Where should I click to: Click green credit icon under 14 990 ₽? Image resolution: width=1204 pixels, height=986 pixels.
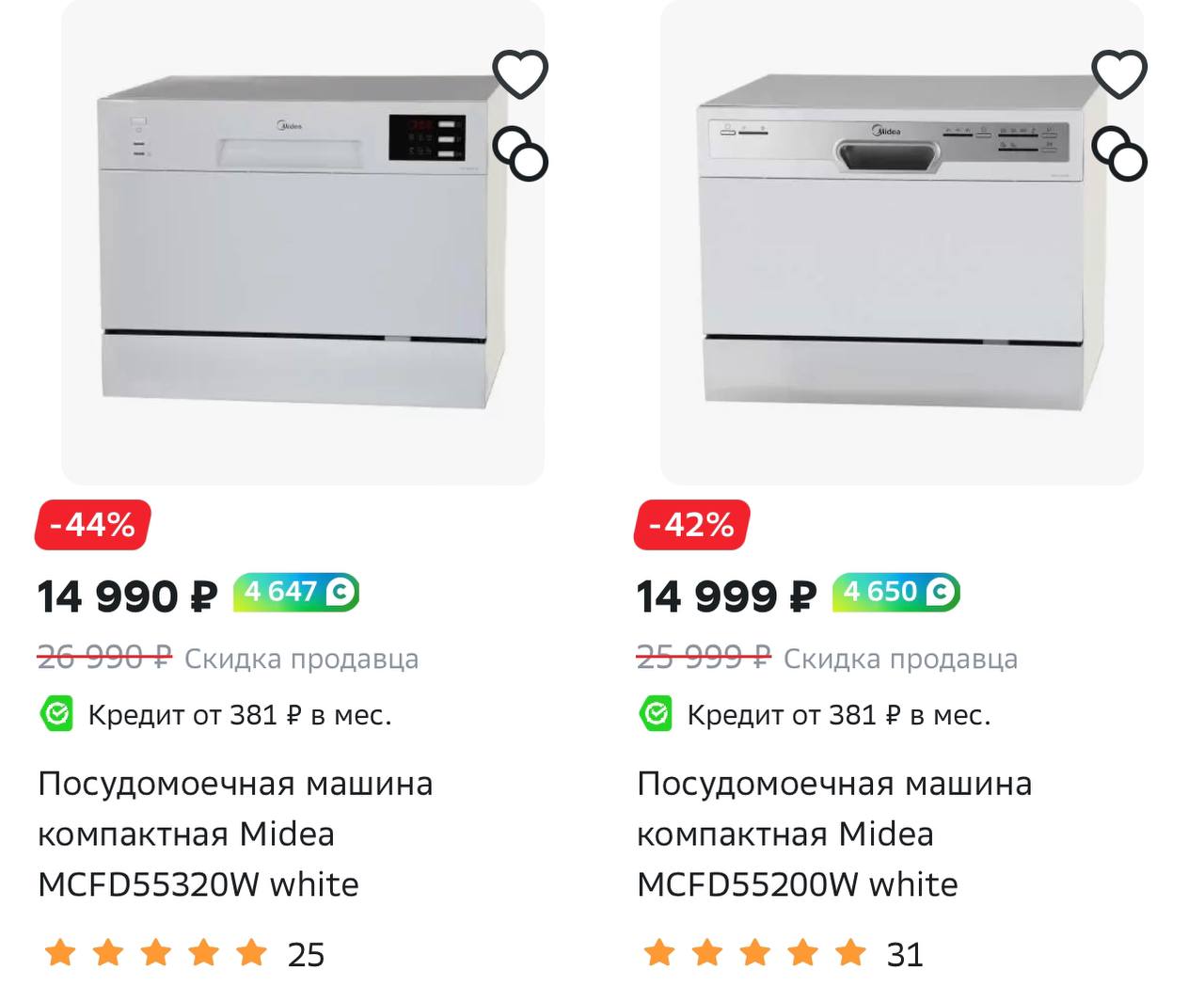56,714
